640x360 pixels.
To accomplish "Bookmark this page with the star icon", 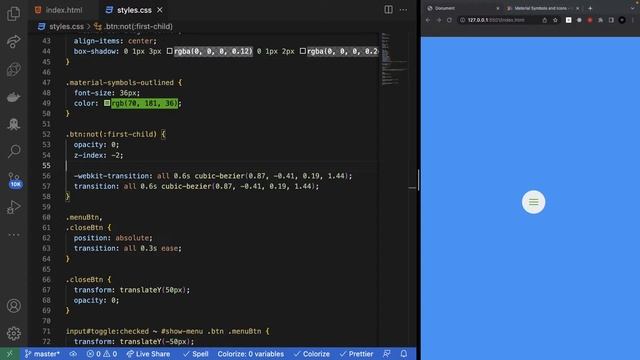I will coord(555,20).
